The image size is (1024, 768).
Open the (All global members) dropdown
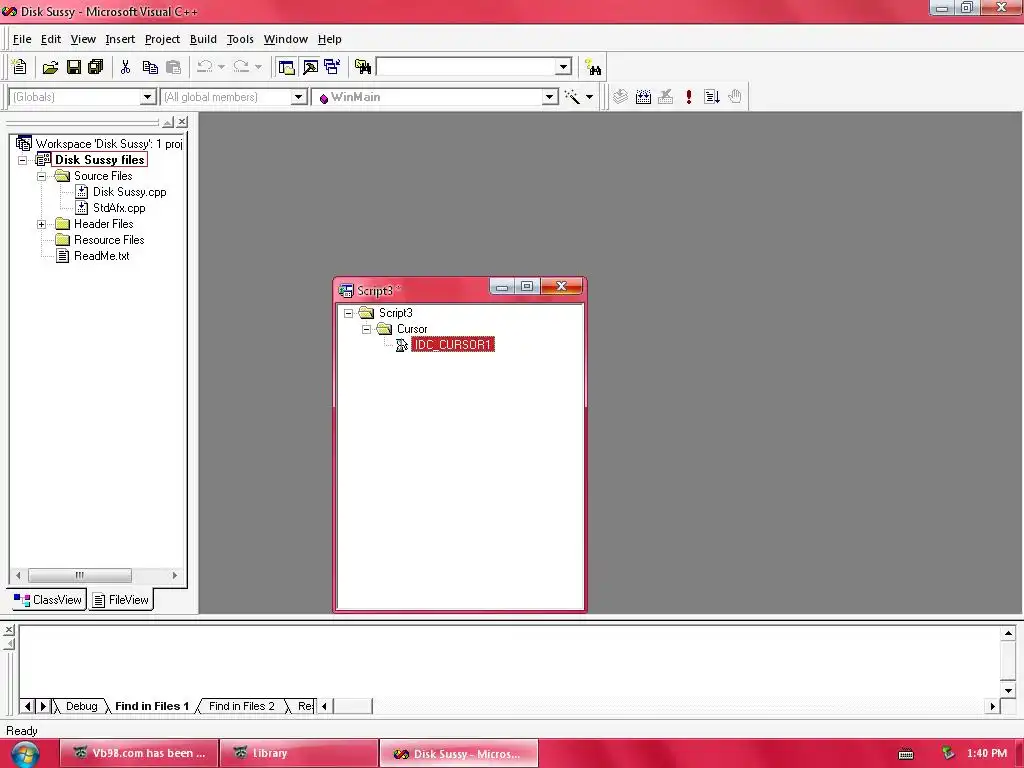pos(298,97)
